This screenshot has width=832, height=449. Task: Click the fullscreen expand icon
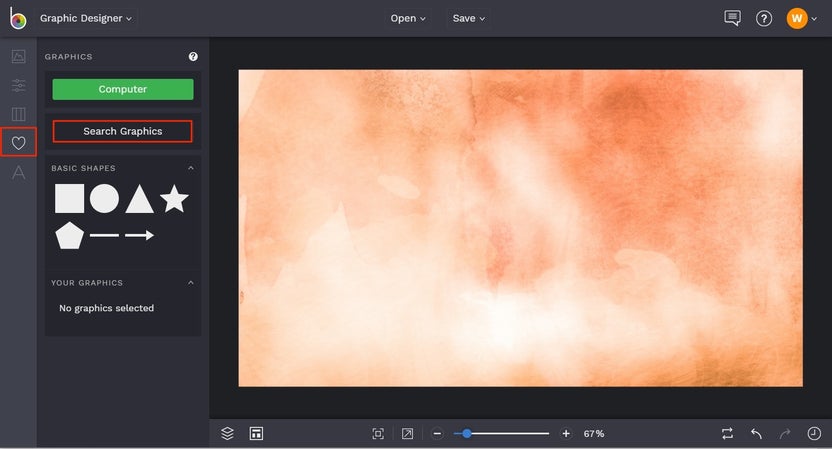[x=407, y=434]
